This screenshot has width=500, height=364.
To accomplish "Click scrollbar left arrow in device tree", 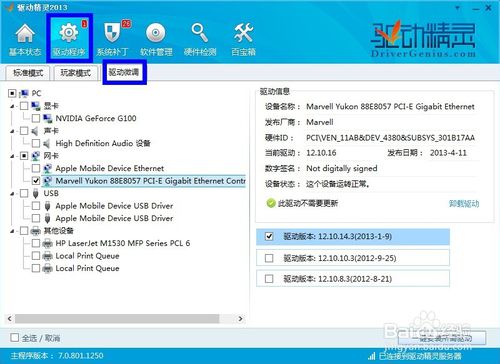I will (x=10, y=319).
